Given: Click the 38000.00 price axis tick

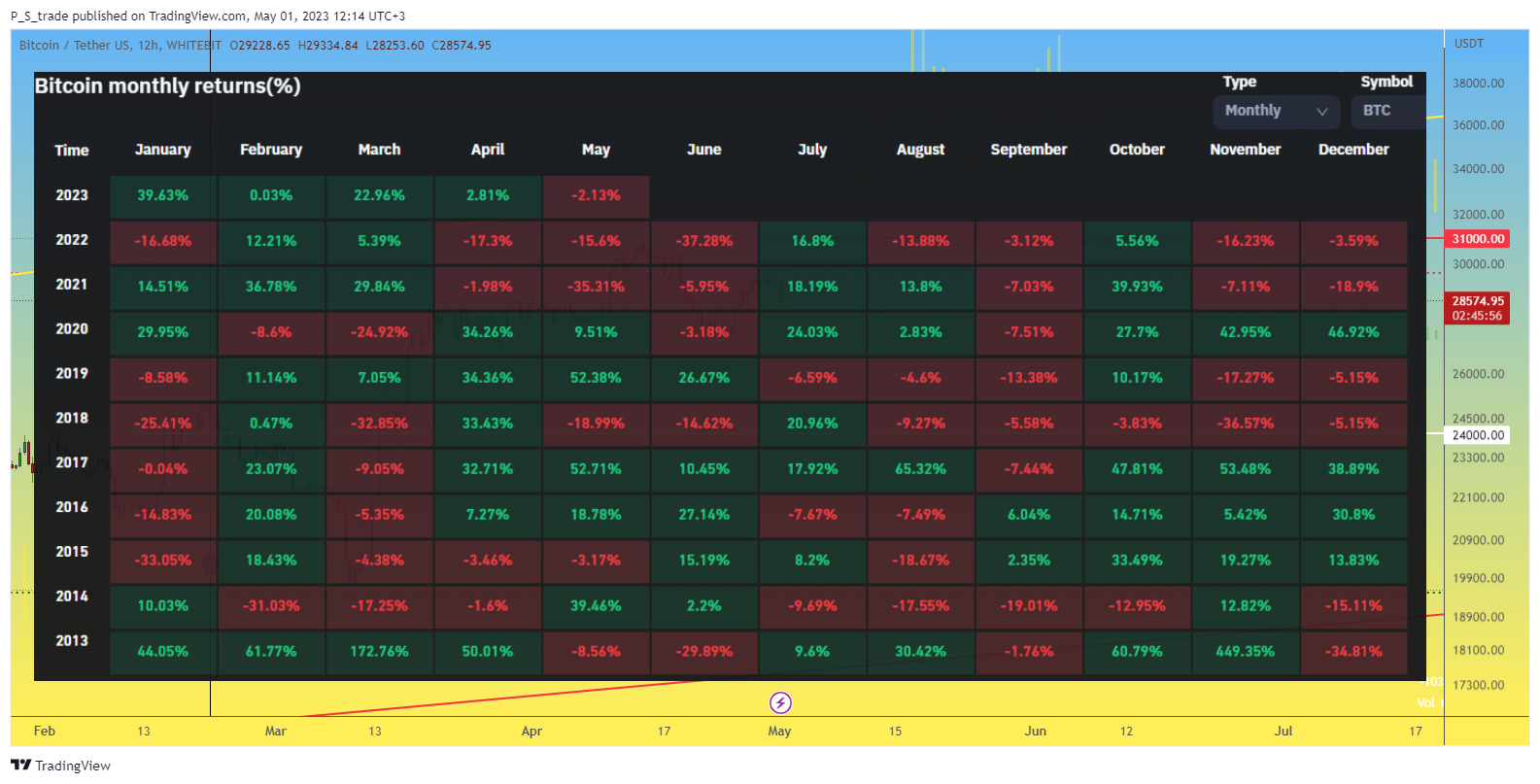Looking at the screenshot, I should coord(1478,84).
